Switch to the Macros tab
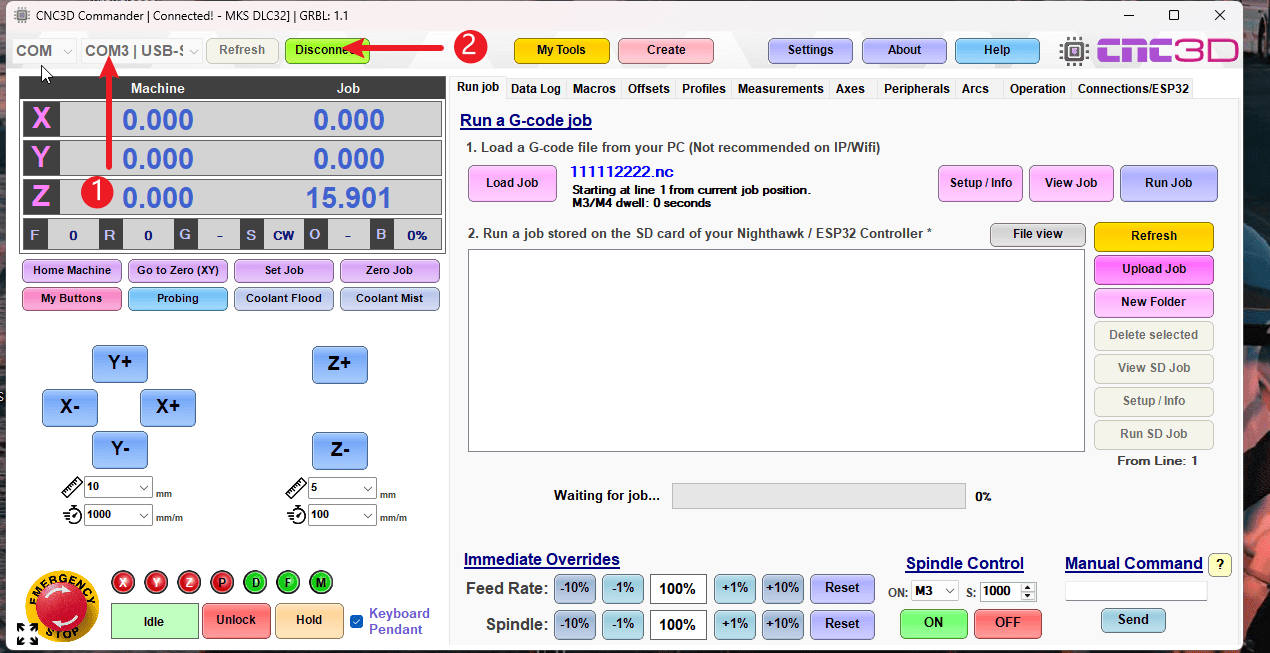1270x653 pixels. (594, 89)
